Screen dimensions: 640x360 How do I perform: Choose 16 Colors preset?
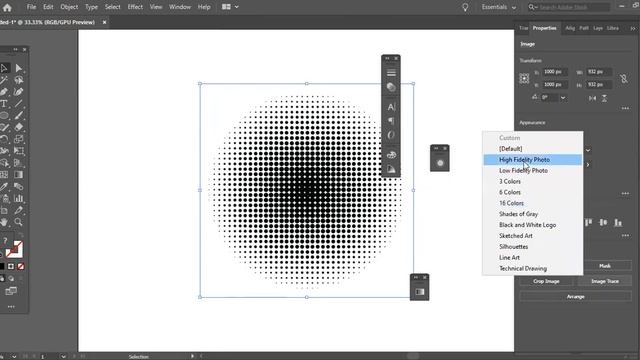(533, 203)
